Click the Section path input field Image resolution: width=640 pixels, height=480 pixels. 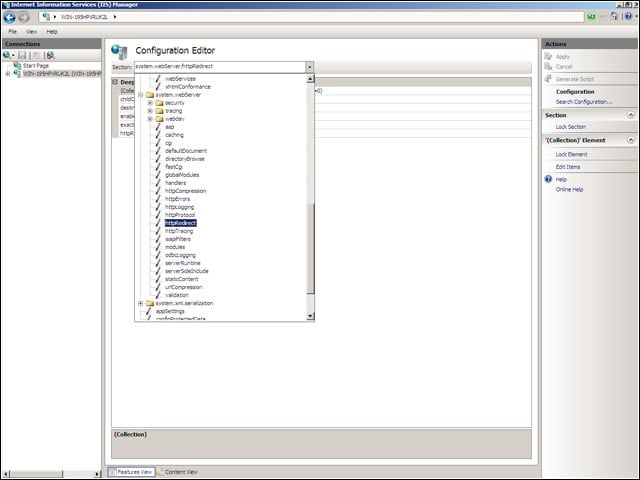[220, 67]
